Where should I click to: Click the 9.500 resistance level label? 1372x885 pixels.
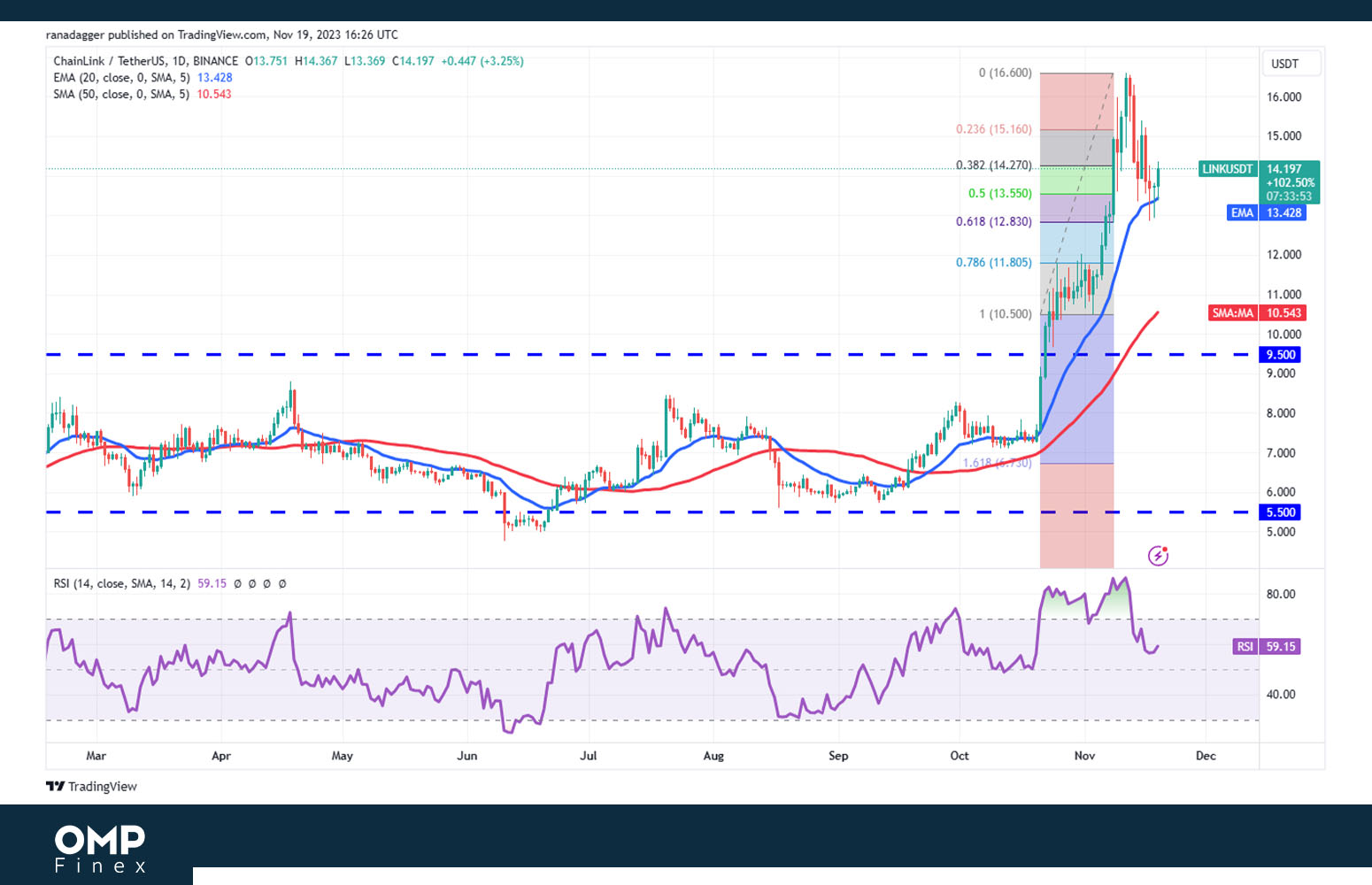(x=1280, y=355)
